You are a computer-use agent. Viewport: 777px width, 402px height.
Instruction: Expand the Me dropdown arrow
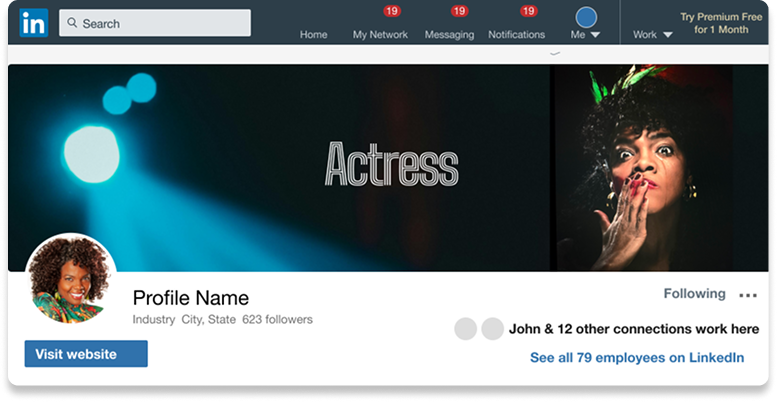click(x=596, y=35)
